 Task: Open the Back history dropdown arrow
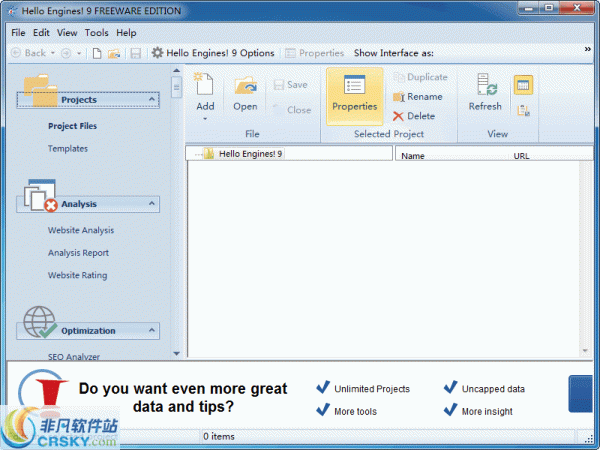tap(53, 53)
